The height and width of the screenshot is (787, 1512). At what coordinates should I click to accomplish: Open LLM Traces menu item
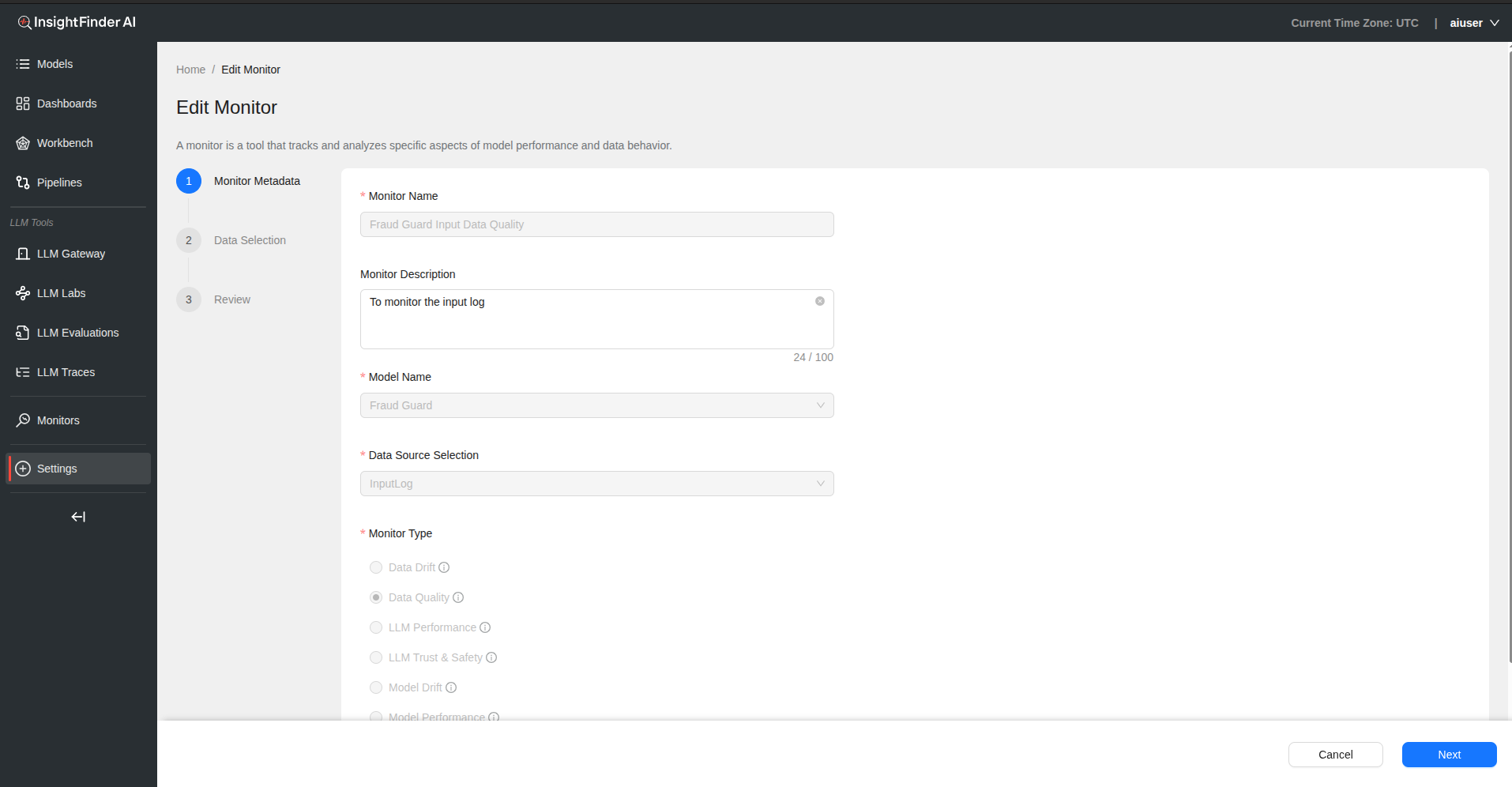(x=66, y=372)
